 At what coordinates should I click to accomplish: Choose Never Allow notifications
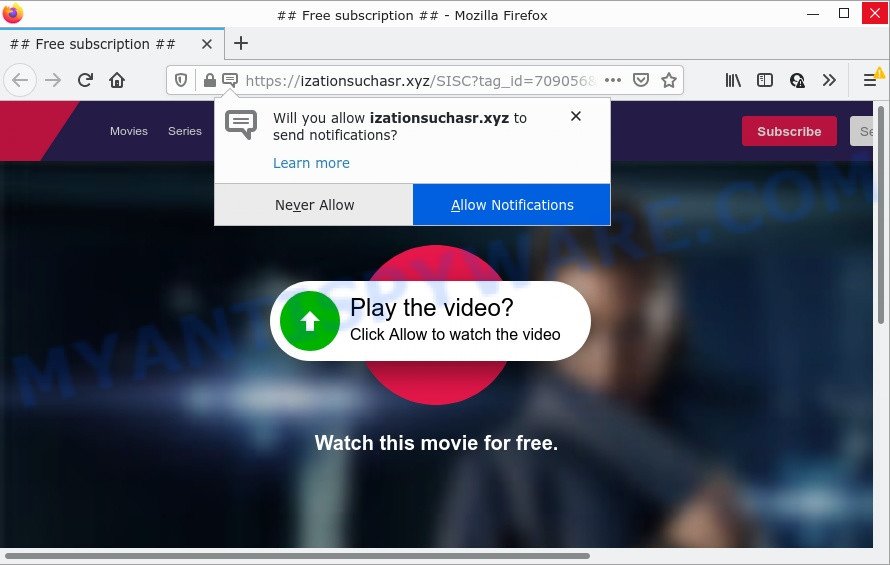[x=314, y=204]
